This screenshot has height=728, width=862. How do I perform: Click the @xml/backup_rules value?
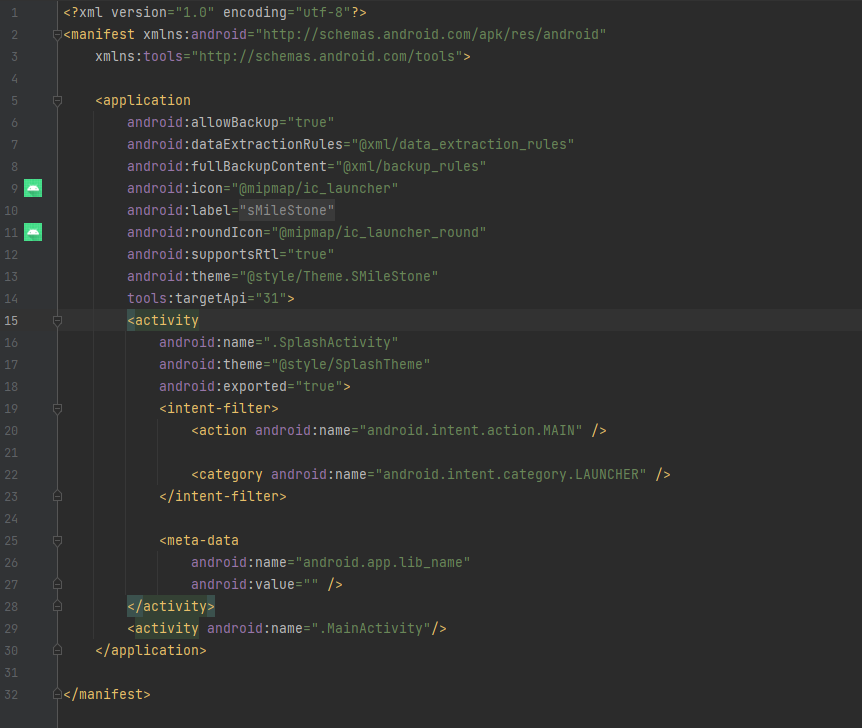(x=411, y=167)
